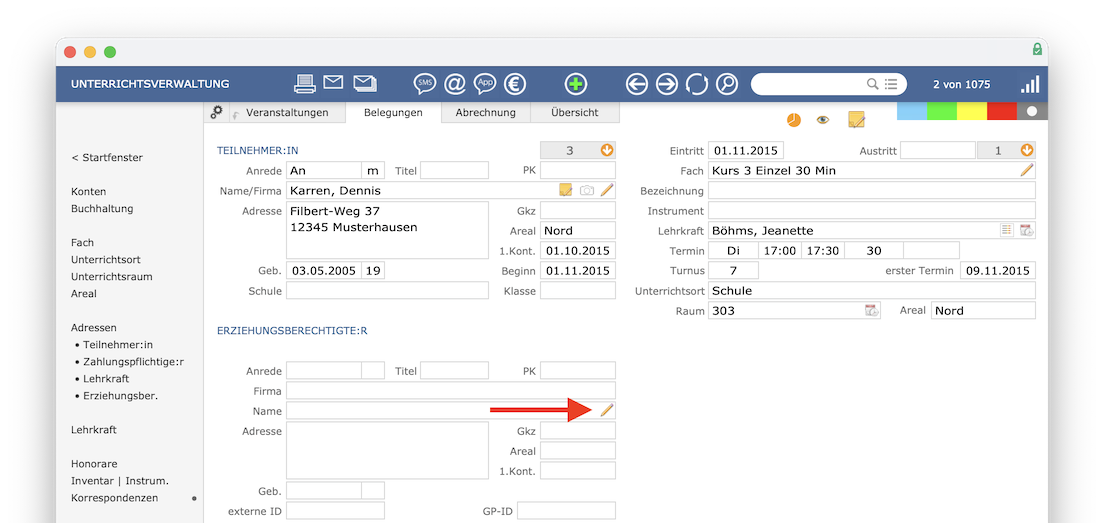The width and height of the screenshot is (1104, 523).
Task: Click the Eintritt date field 01.11.2015
Action: (x=746, y=150)
